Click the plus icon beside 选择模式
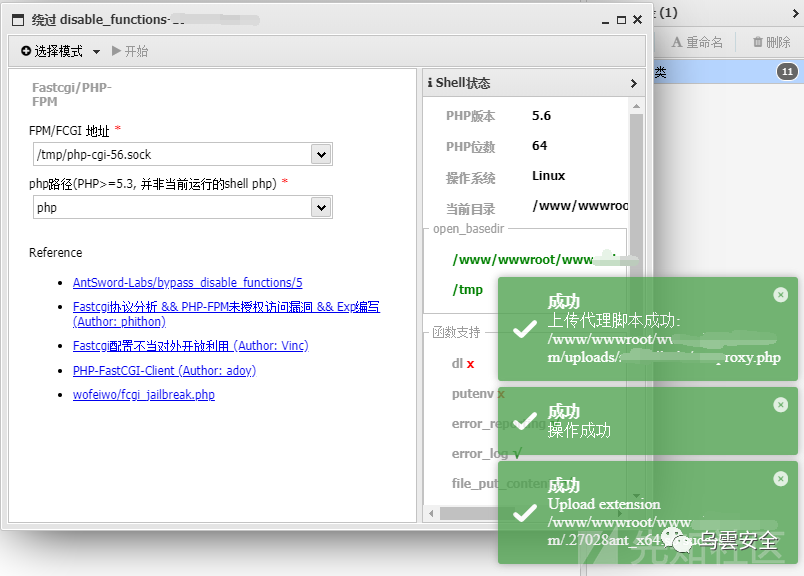 coord(25,49)
